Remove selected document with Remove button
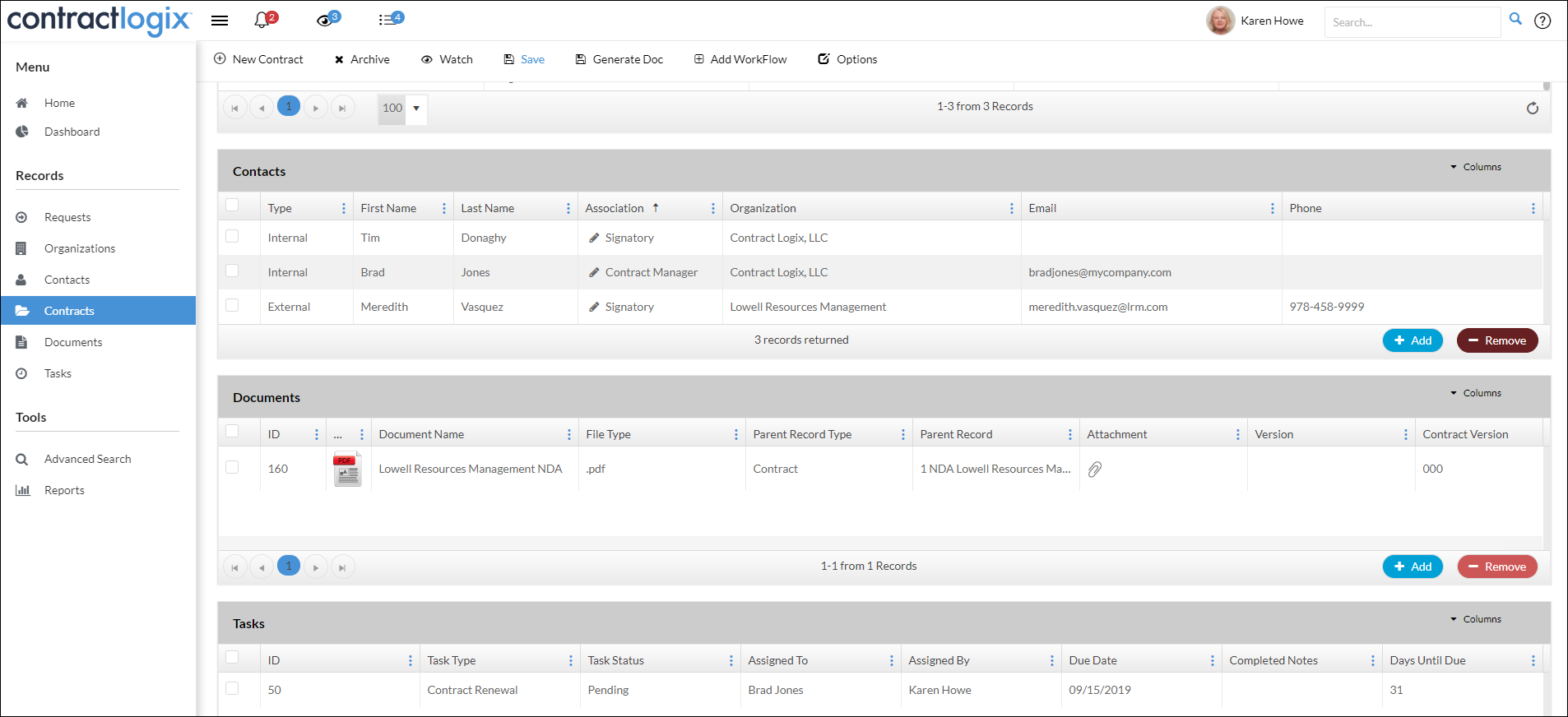This screenshot has height=717, width=1568. pyautogui.click(x=1497, y=567)
